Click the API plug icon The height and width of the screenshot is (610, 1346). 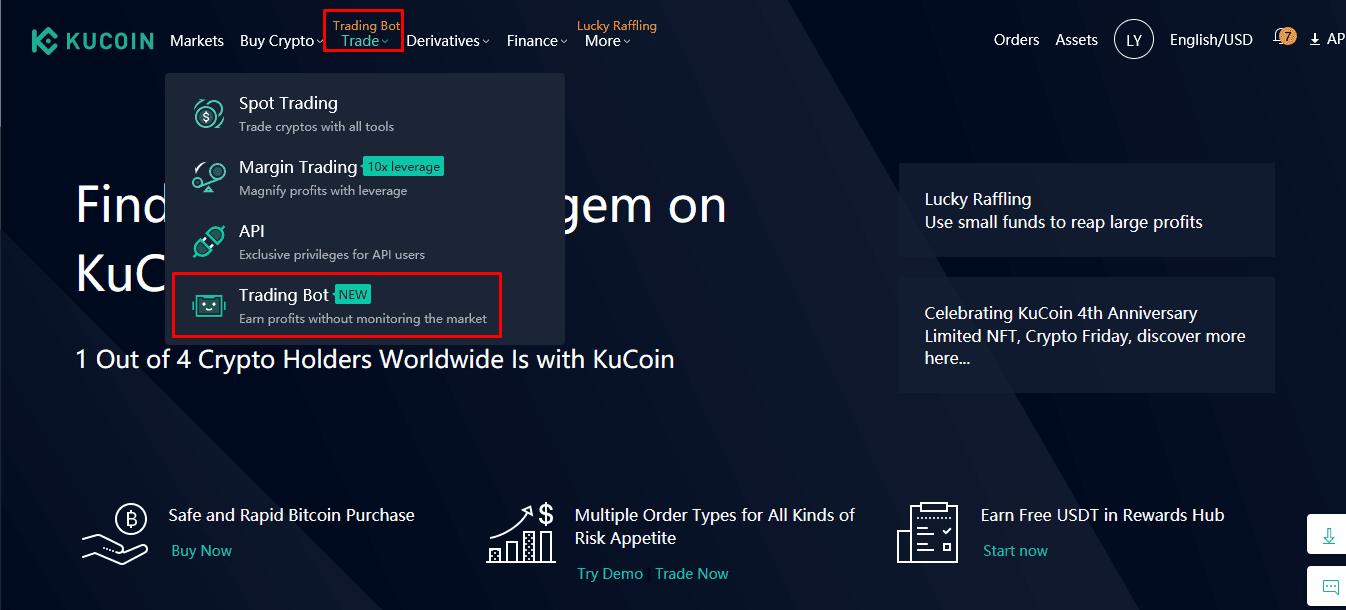click(x=208, y=242)
